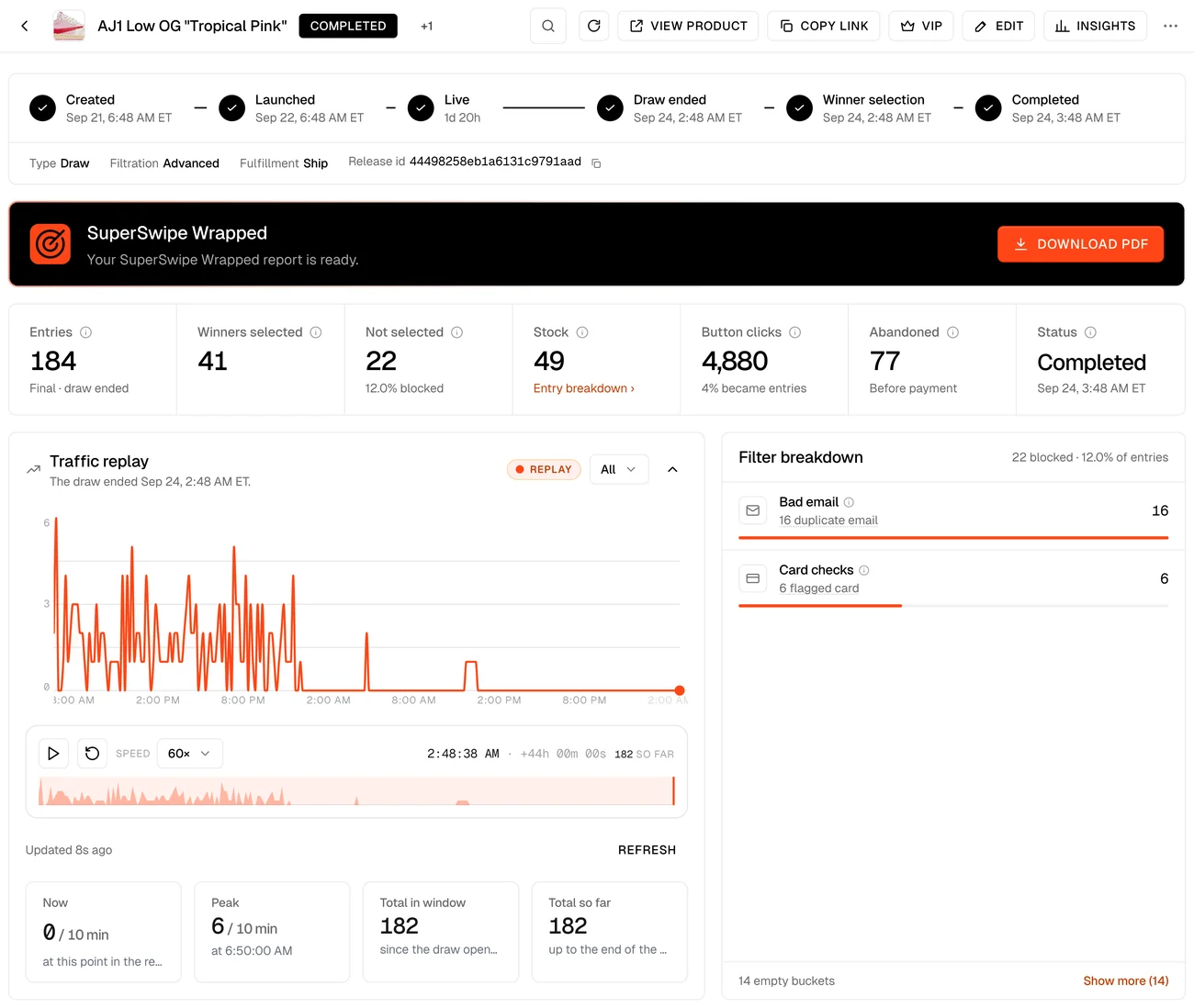Show the Abandoned info icon tooltip

[x=952, y=332]
